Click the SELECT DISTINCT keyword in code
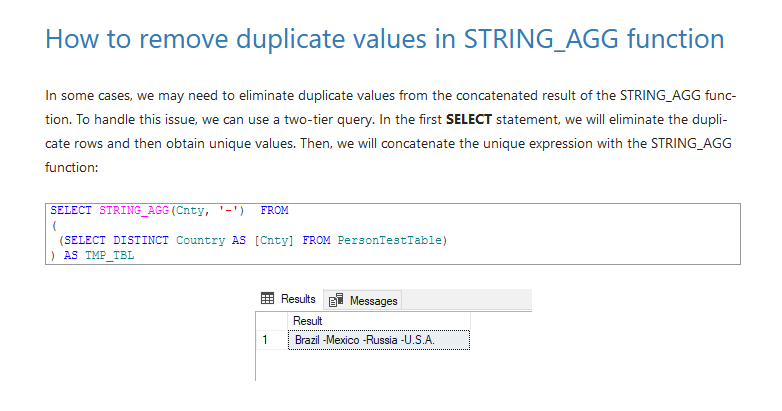The image size is (782, 411). 116,240
